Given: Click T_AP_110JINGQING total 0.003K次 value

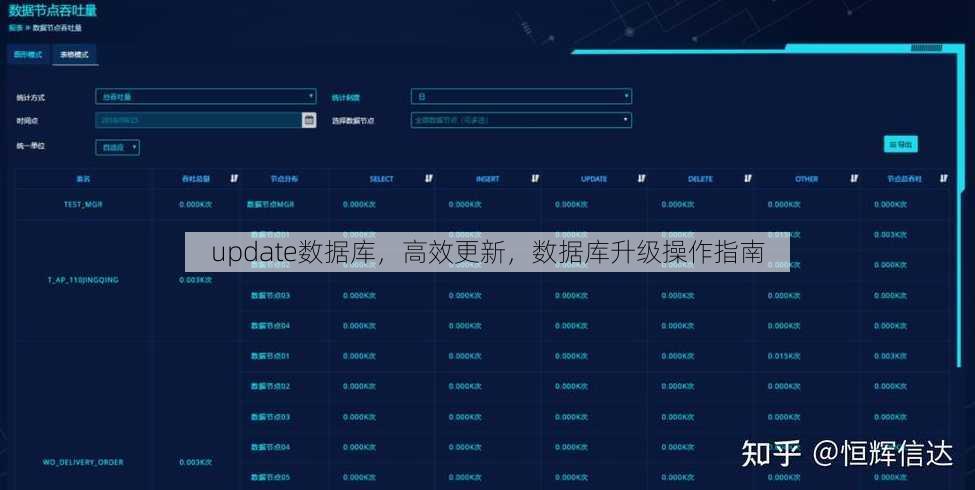Looking at the screenshot, I should coord(196,280).
